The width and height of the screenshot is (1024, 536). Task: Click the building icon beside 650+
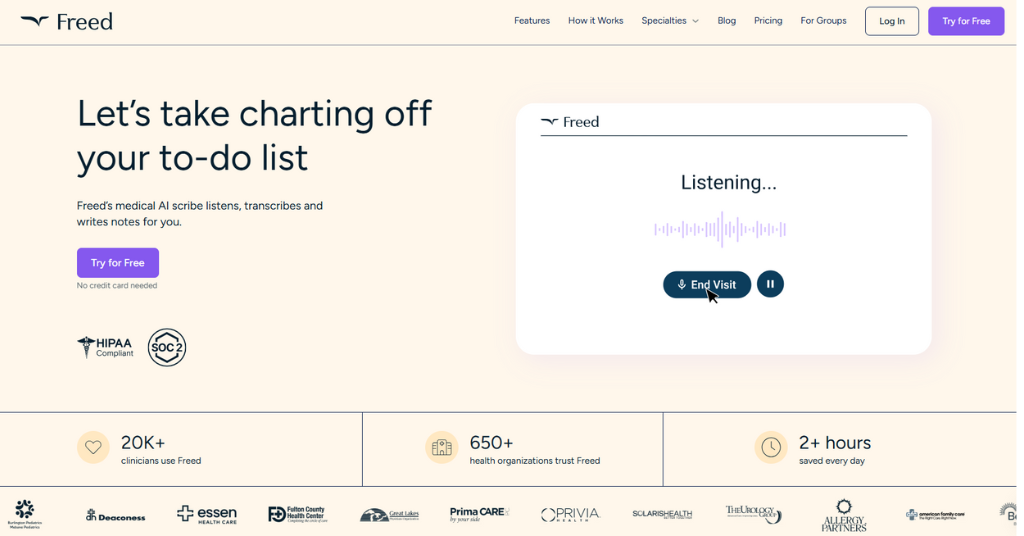441,447
